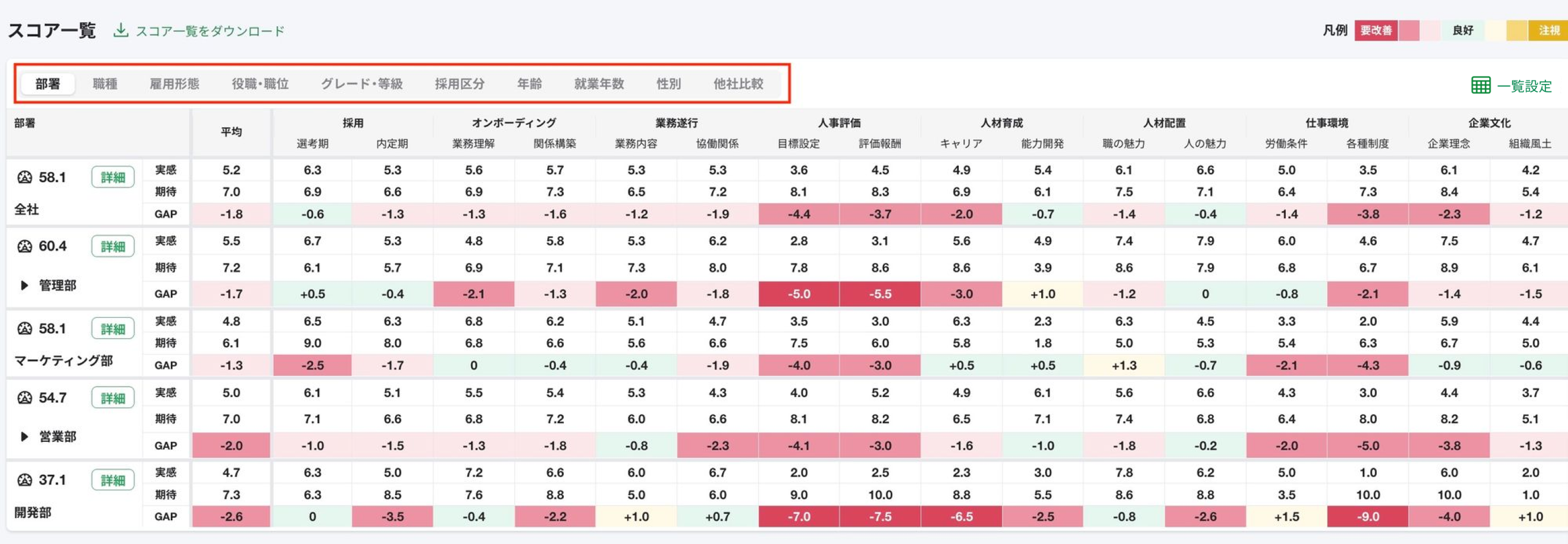Screen dimensions: 1568x544
Task: Click the red 要改善 legend swatch
Action: point(1376,31)
